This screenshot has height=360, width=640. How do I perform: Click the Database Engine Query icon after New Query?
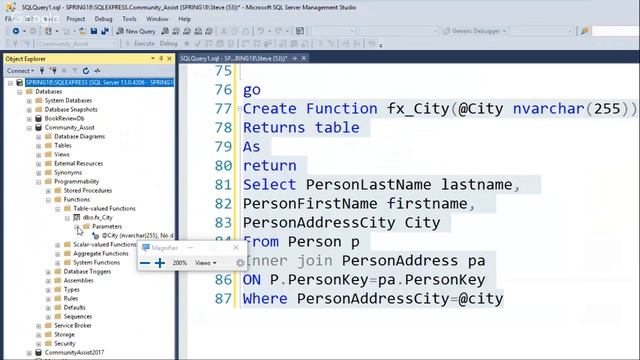[165, 31]
